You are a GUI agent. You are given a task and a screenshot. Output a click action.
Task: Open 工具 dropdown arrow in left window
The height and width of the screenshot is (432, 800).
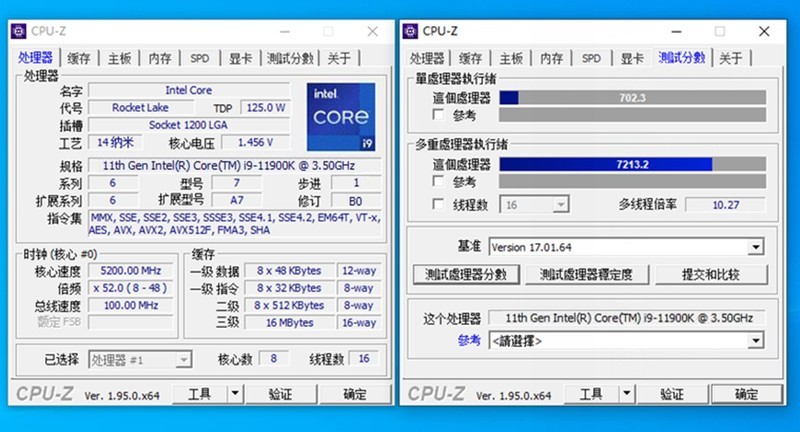coord(235,394)
